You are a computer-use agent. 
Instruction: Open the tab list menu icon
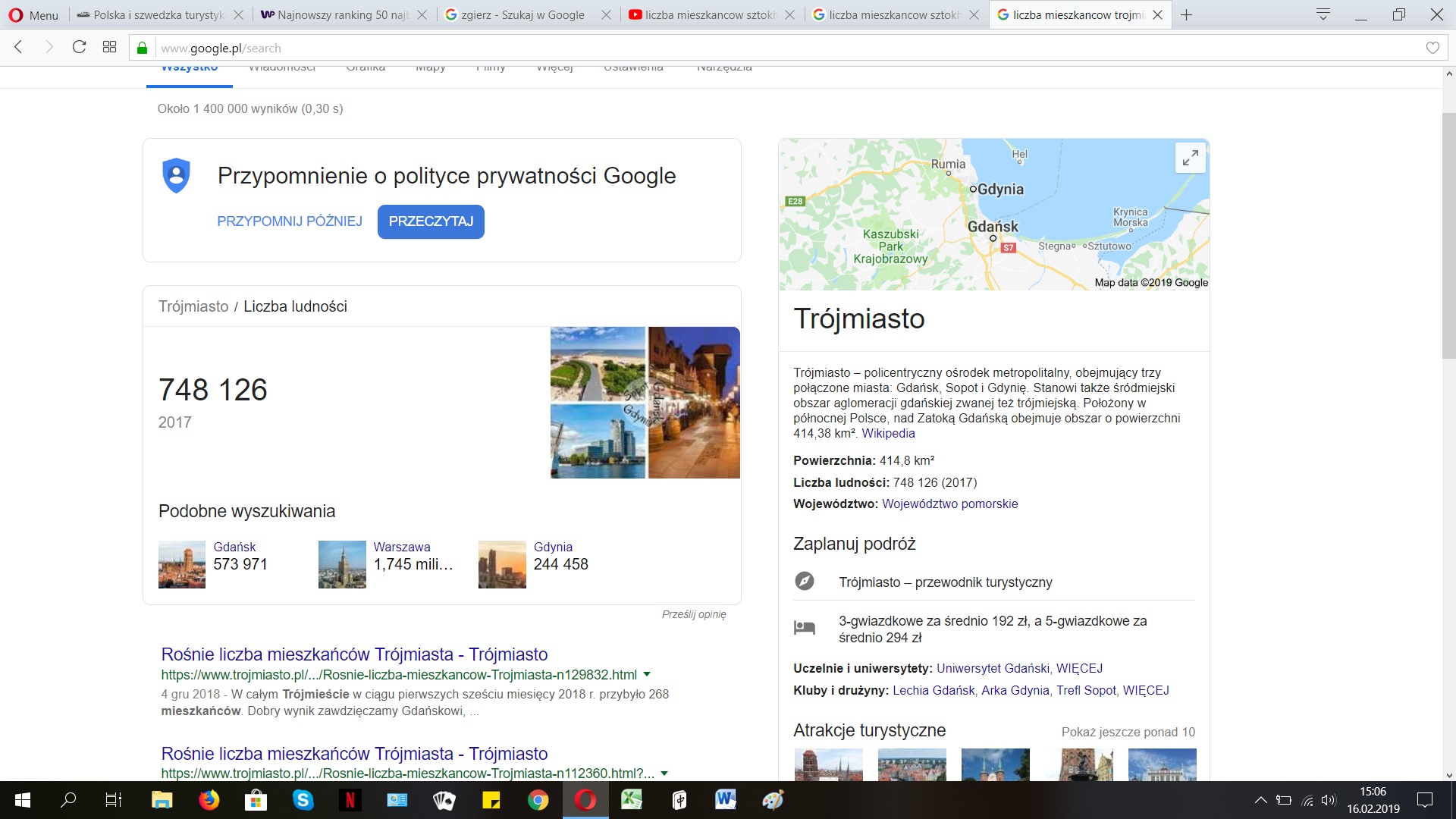pos(1323,14)
